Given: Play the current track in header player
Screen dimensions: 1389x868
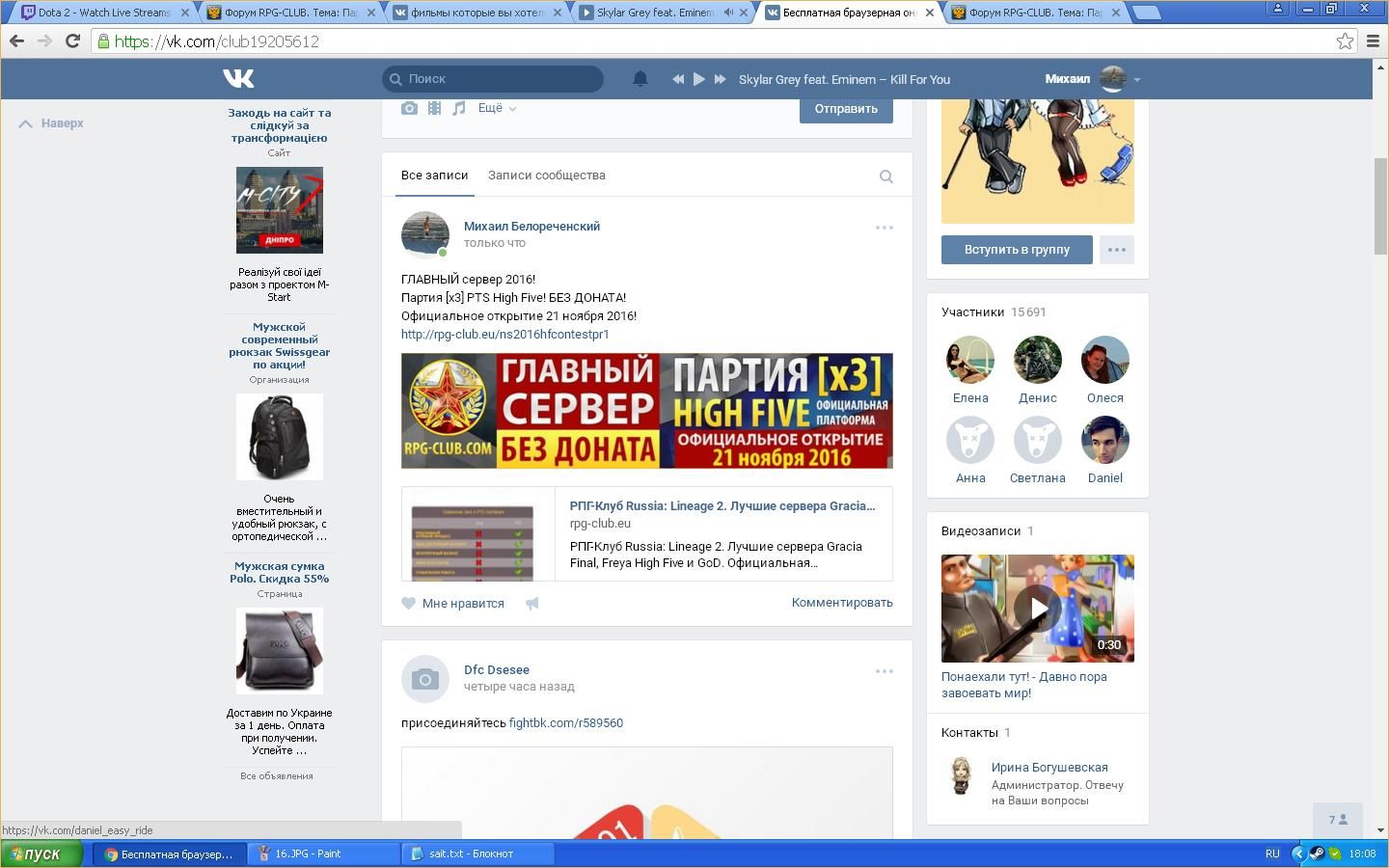Looking at the screenshot, I should click(699, 79).
